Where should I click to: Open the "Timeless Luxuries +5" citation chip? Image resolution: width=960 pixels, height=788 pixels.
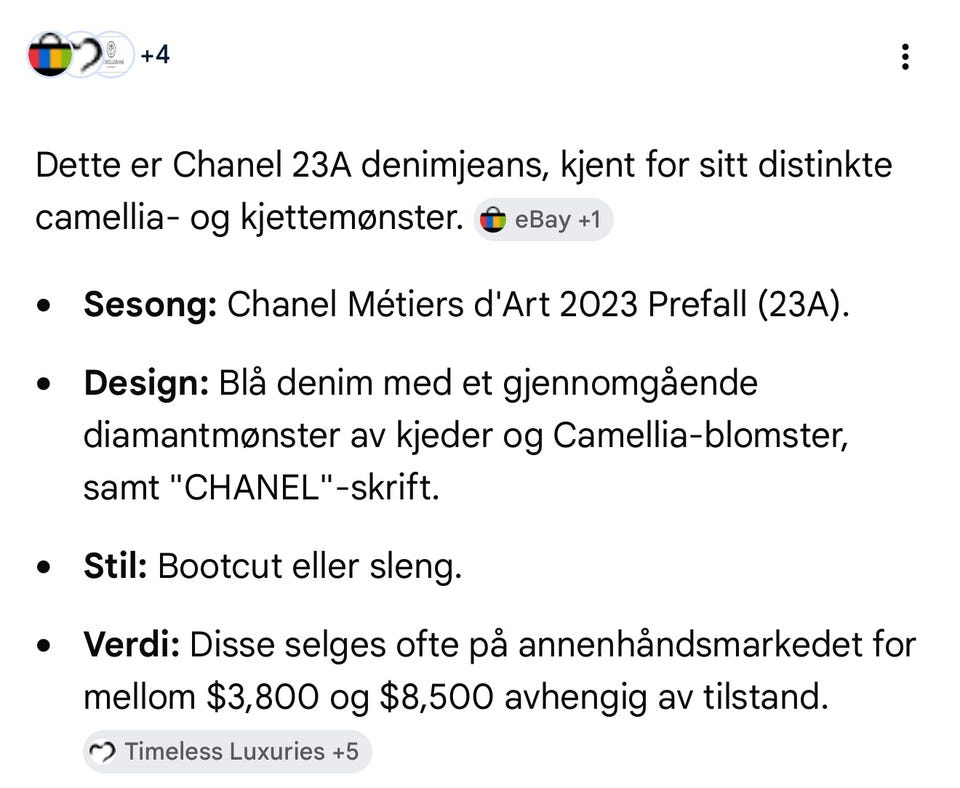(x=227, y=751)
